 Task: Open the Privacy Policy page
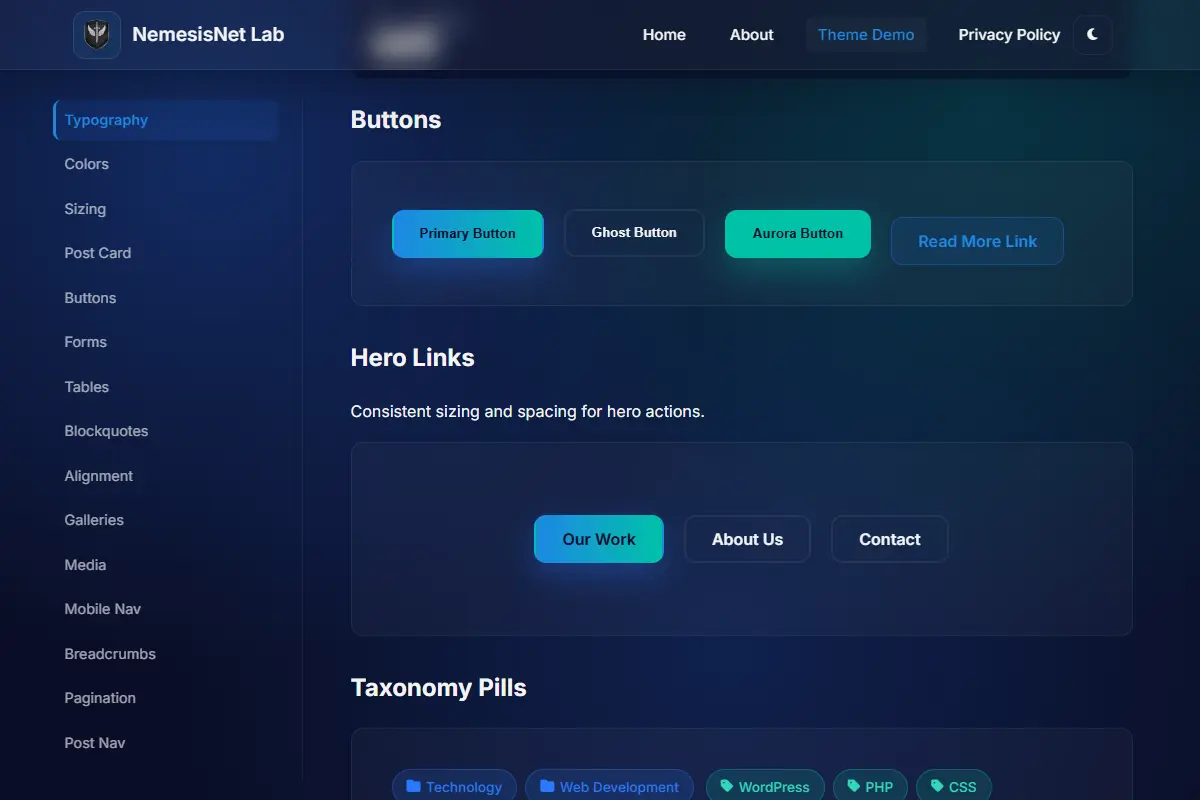(x=1009, y=35)
